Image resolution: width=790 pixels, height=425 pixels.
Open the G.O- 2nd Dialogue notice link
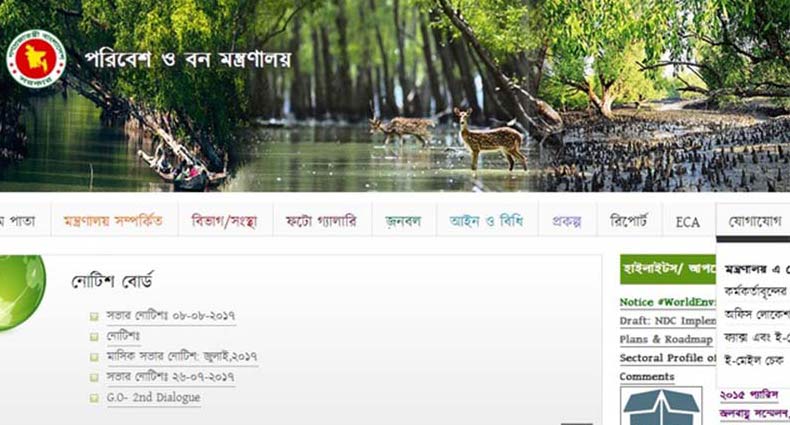coord(153,397)
